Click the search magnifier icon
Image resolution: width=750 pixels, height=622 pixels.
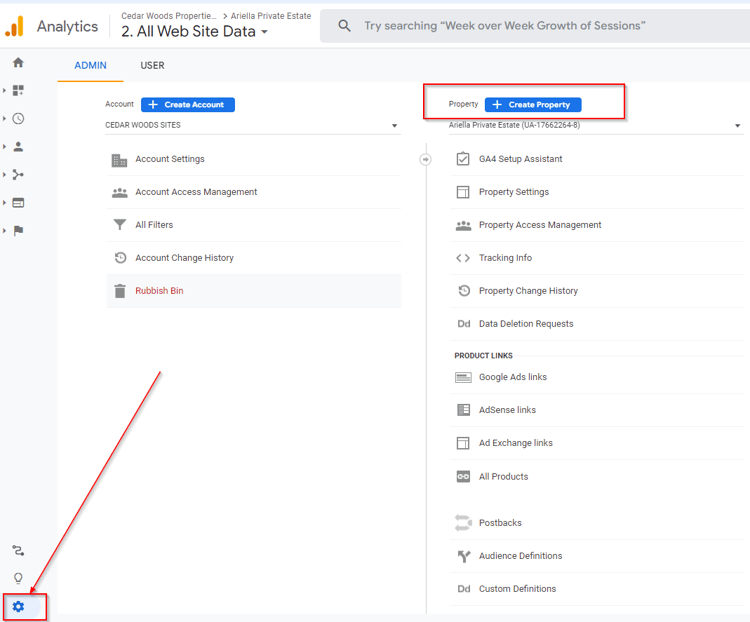coord(344,25)
